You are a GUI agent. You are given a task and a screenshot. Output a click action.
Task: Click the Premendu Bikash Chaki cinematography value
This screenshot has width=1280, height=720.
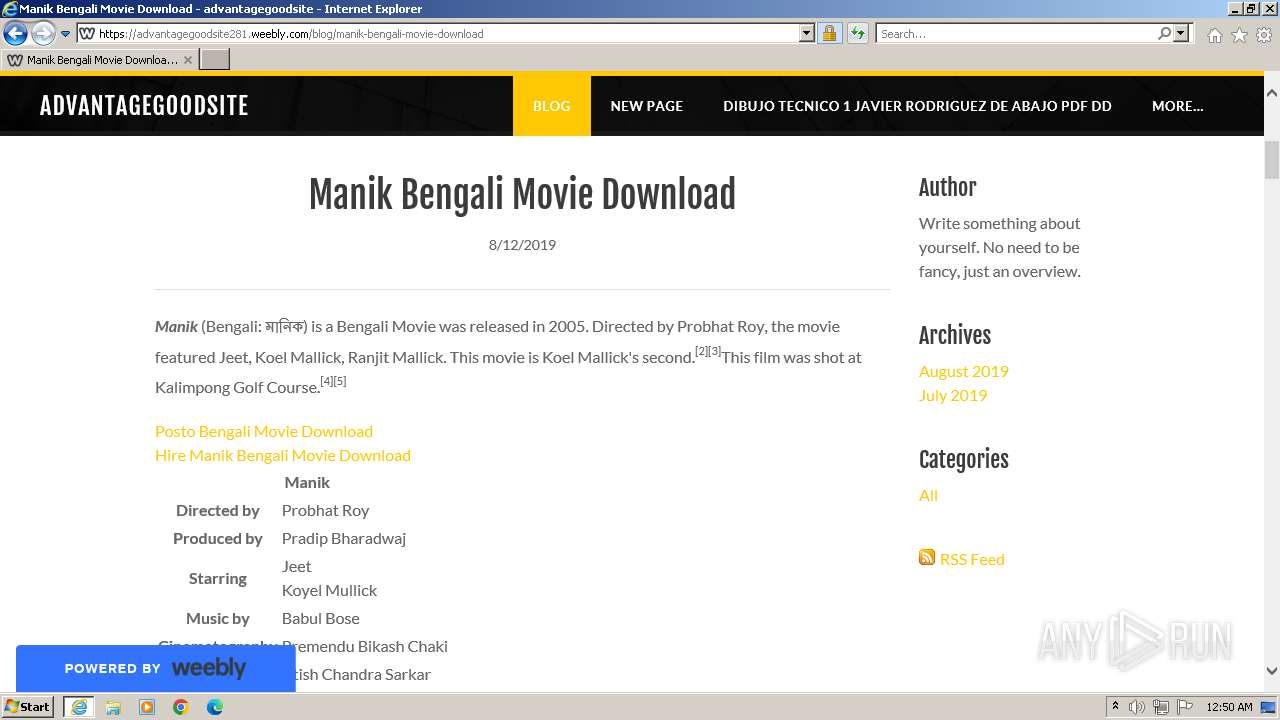pyautogui.click(x=365, y=646)
